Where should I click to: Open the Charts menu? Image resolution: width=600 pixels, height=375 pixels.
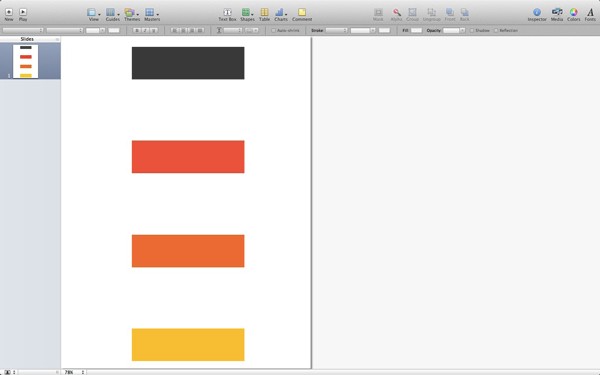pyautogui.click(x=281, y=15)
